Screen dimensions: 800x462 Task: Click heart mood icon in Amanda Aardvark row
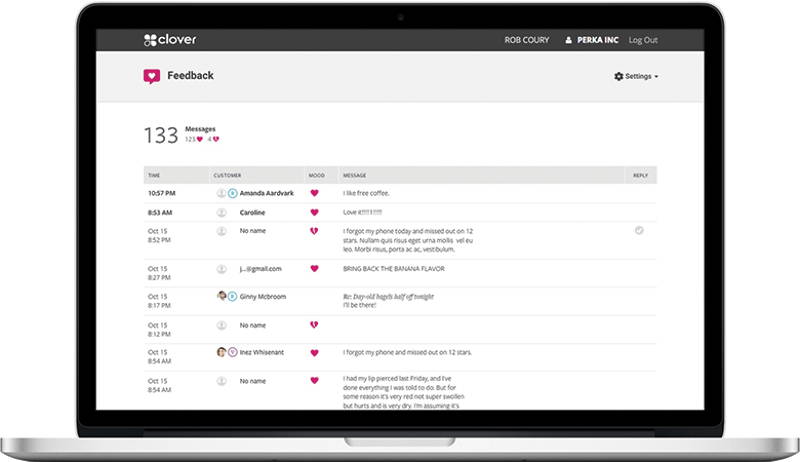click(314, 193)
